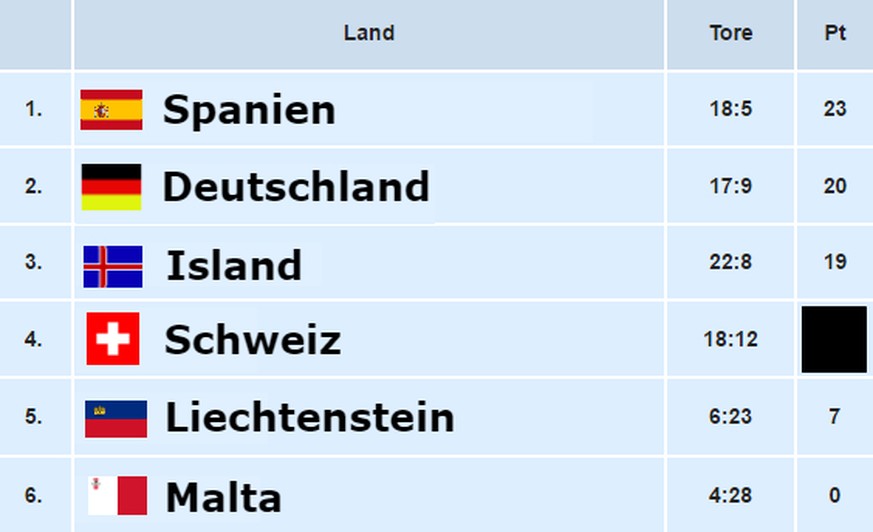Image resolution: width=873 pixels, height=532 pixels.
Task: Click Deutschland's points value 20
Action: click(x=835, y=186)
